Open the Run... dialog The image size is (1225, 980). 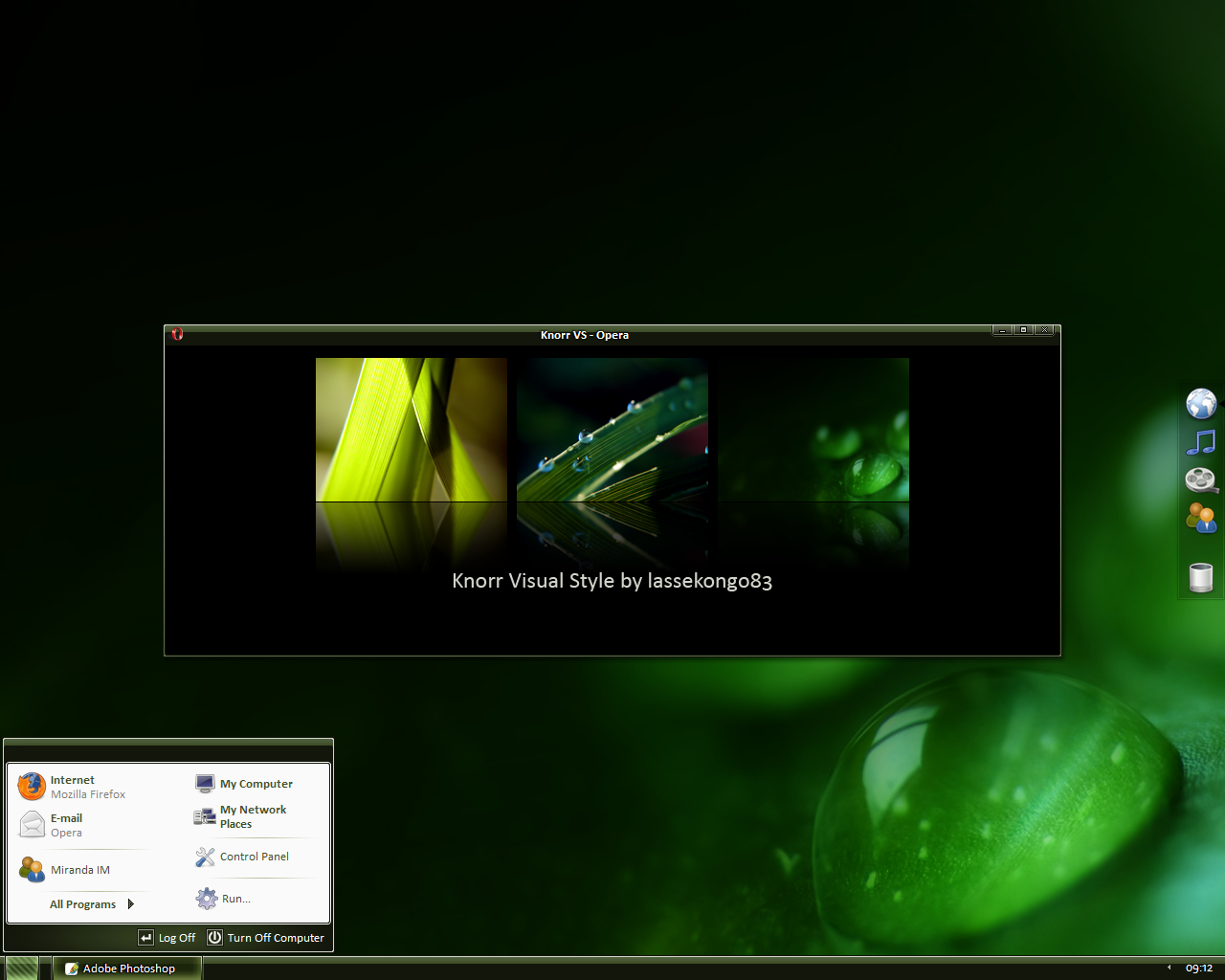click(223, 899)
